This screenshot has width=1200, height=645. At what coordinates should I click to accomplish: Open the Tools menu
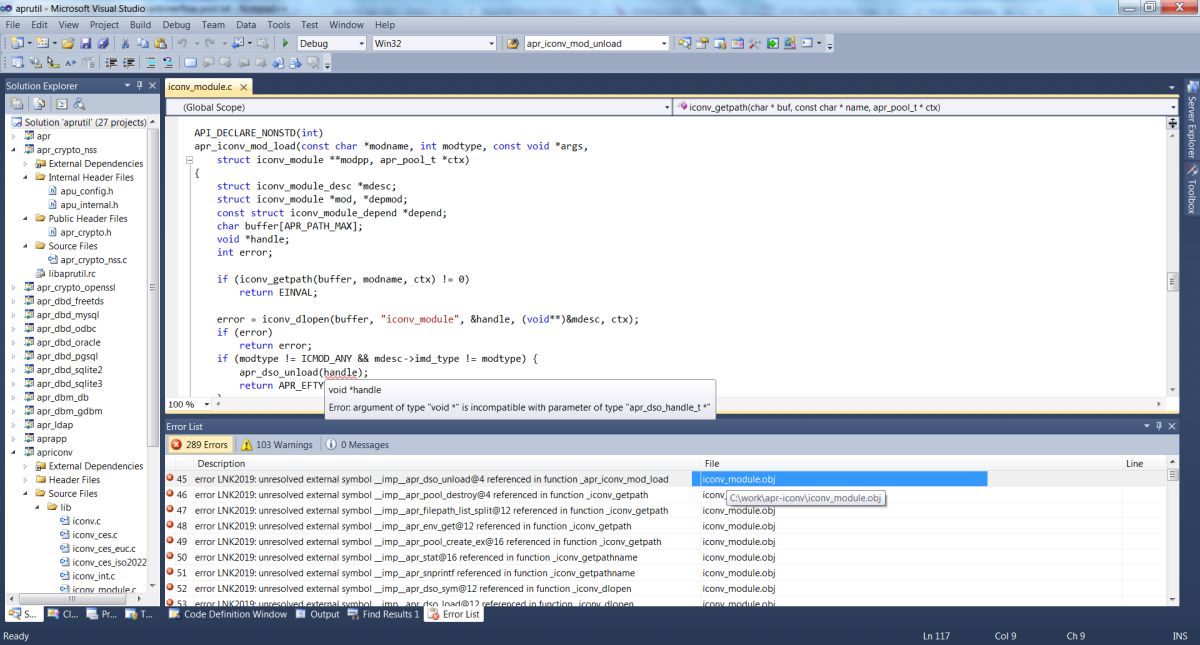coord(279,24)
